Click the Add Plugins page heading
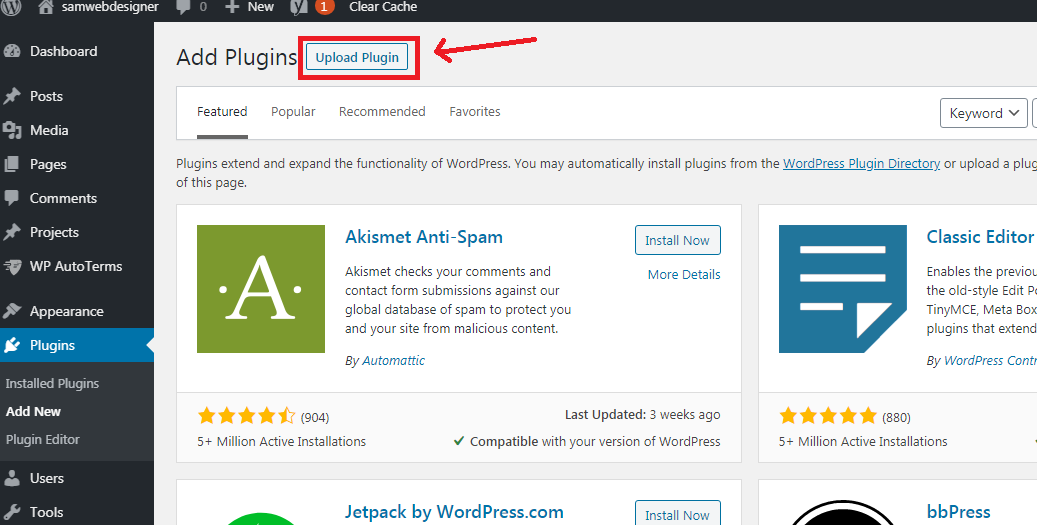This screenshot has width=1037, height=525. (x=237, y=58)
